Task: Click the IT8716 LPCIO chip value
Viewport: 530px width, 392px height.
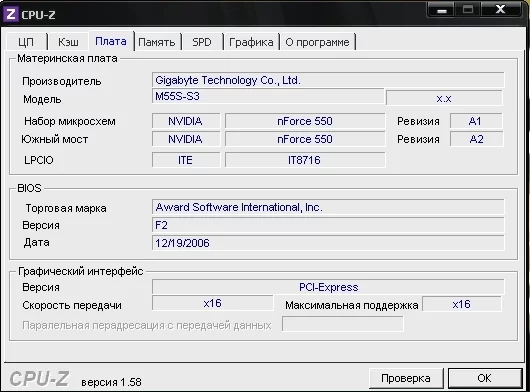Action: pyautogui.click(x=305, y=160)
